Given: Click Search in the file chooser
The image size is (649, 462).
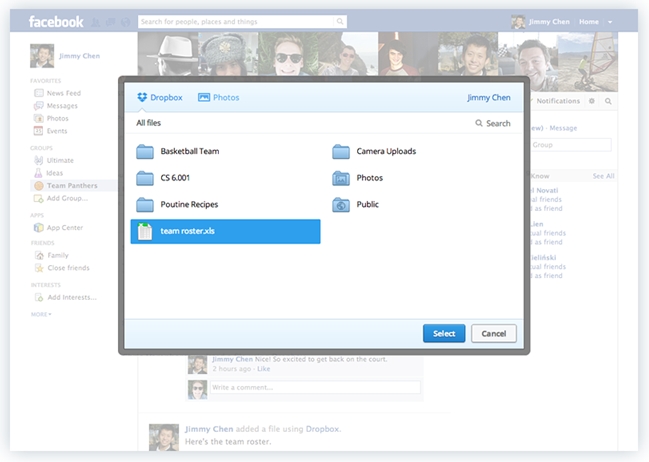Looking at the screenshot, I should coord(492,124).
